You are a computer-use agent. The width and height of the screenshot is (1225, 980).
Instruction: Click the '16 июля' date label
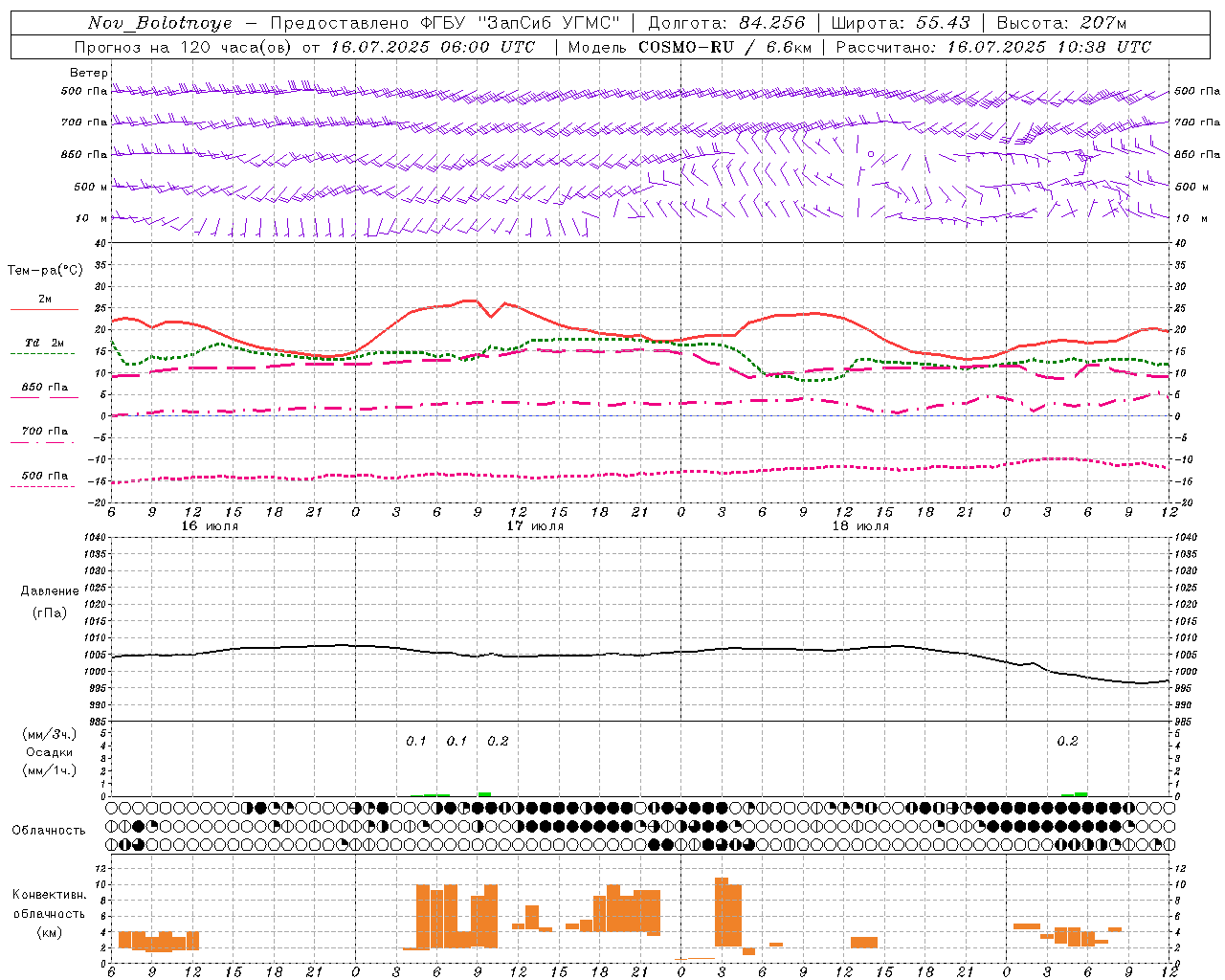[x=210, y=526]
